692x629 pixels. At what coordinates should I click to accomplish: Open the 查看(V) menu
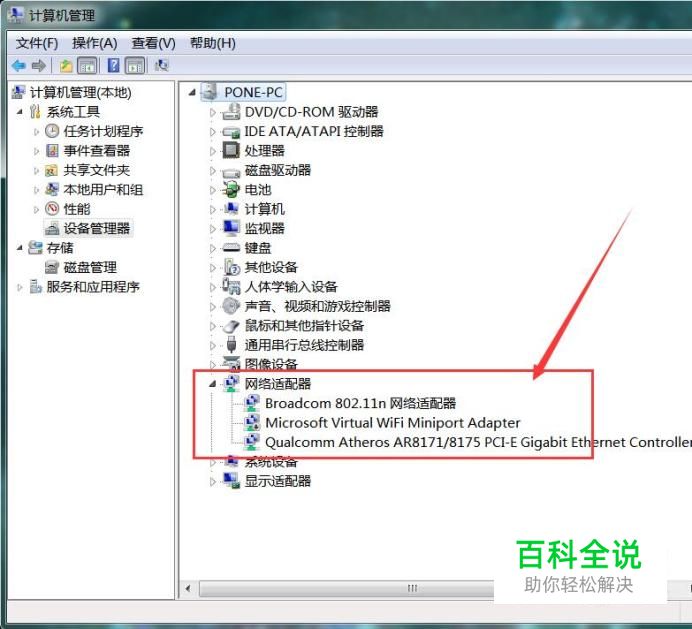(x=153, y=43)
